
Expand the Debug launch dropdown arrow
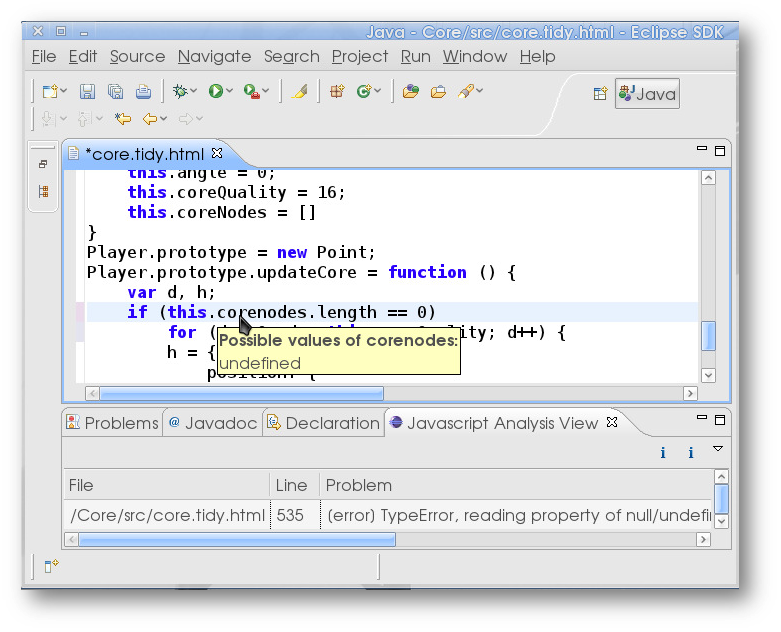tap(194, 91)
